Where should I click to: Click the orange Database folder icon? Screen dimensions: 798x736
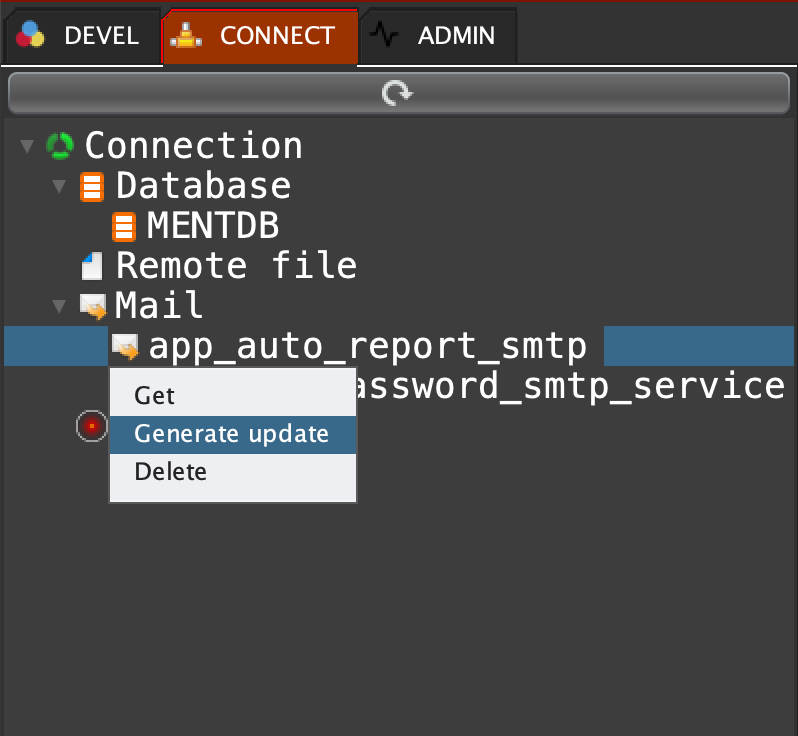pyautogui.click(x=92, y=186)
